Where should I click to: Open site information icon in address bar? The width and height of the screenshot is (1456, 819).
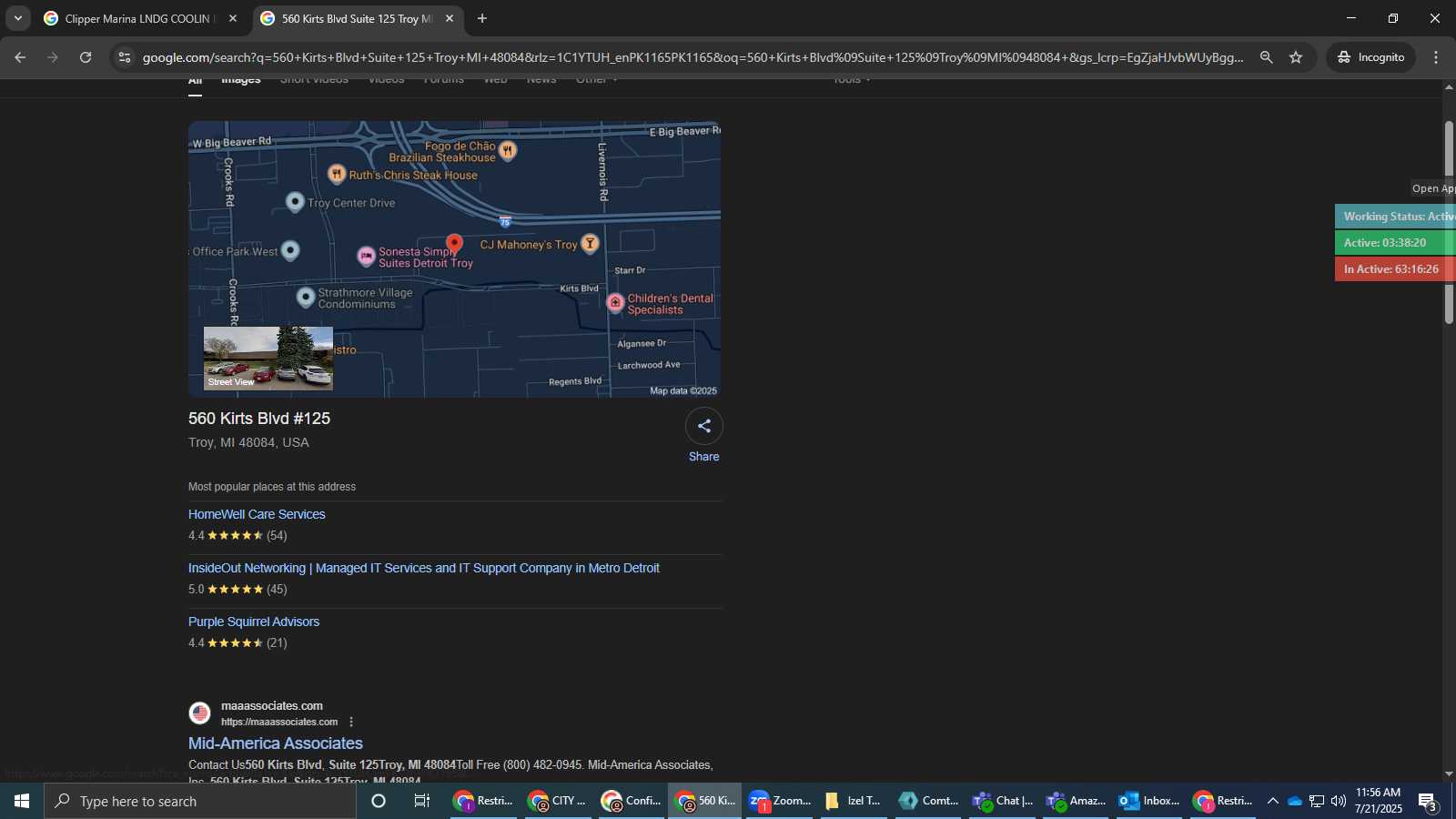[x=125, y=57]
